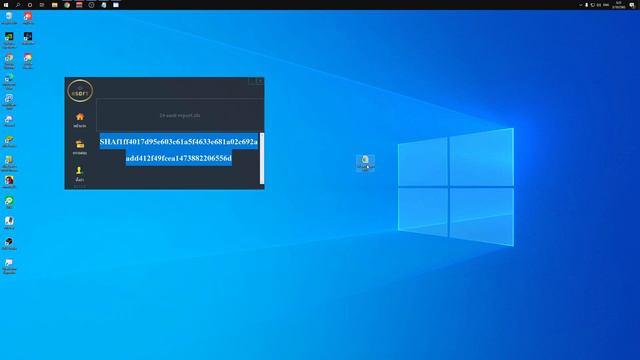Show hidden tray icons chevron
Image resolution: width=640 pixels, height=360 pixels.
click(x=580, y=5)
